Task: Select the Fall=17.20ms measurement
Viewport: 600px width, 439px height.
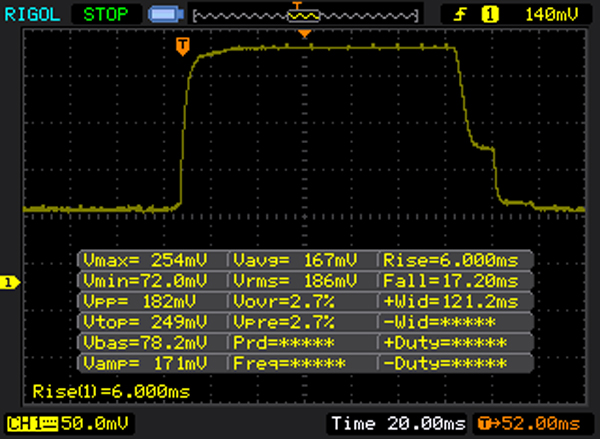Action: coord(451,281)
